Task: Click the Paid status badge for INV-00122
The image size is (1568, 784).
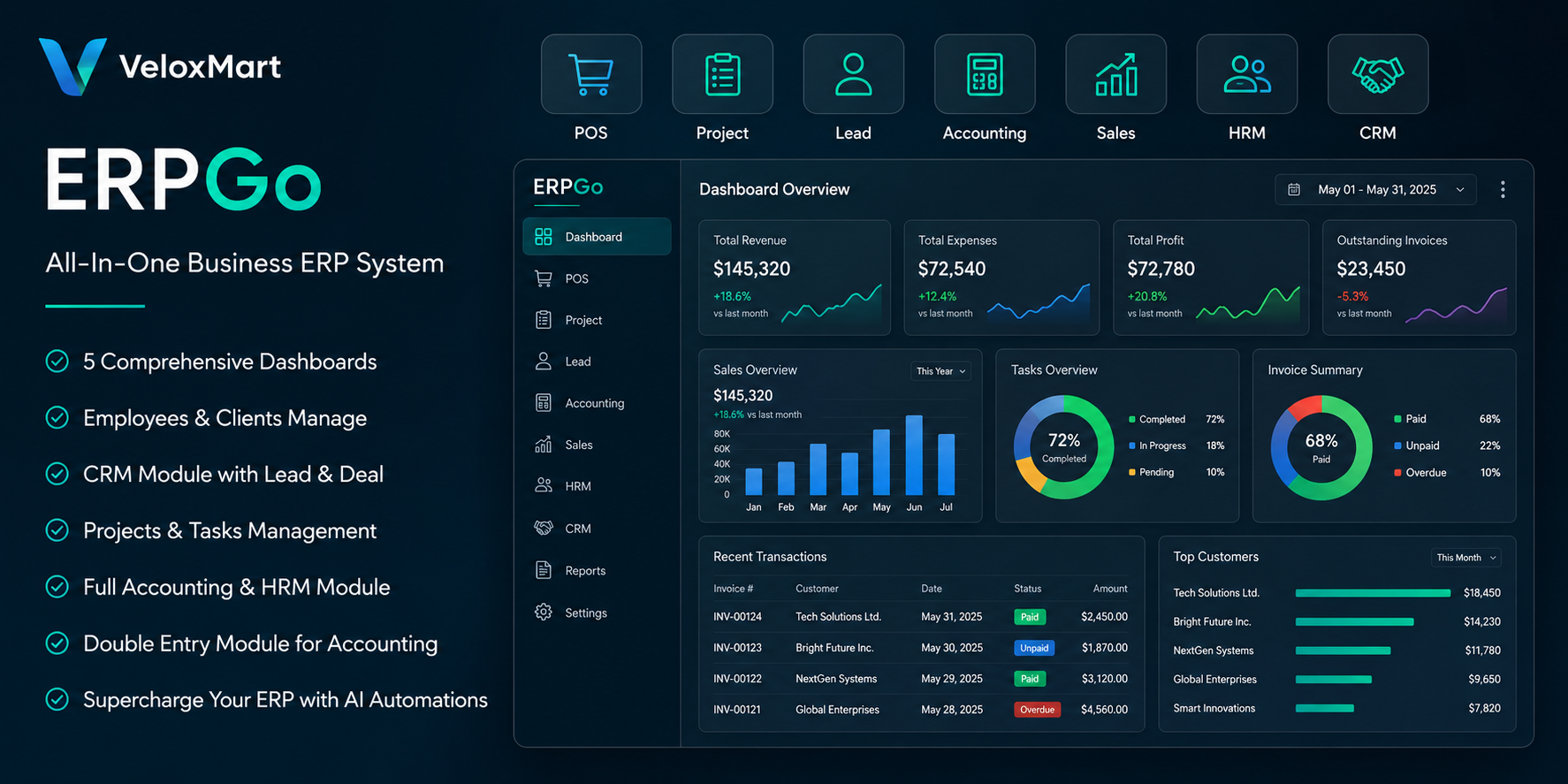Action: tap(1030, 679)
